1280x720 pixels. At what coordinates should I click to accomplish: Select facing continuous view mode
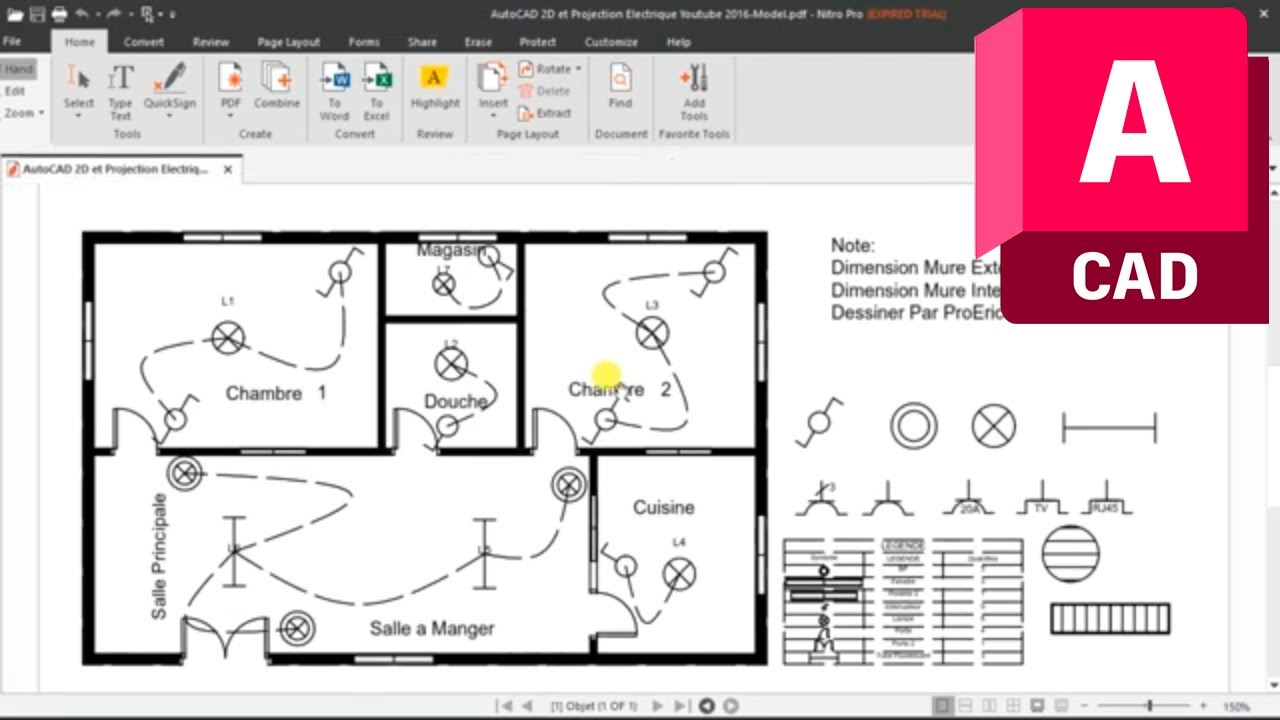[x=1014, y=706]
